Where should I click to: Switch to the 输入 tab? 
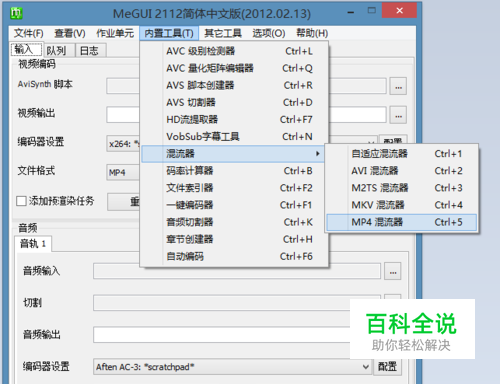pyautogui.click(x=26, y=50)
